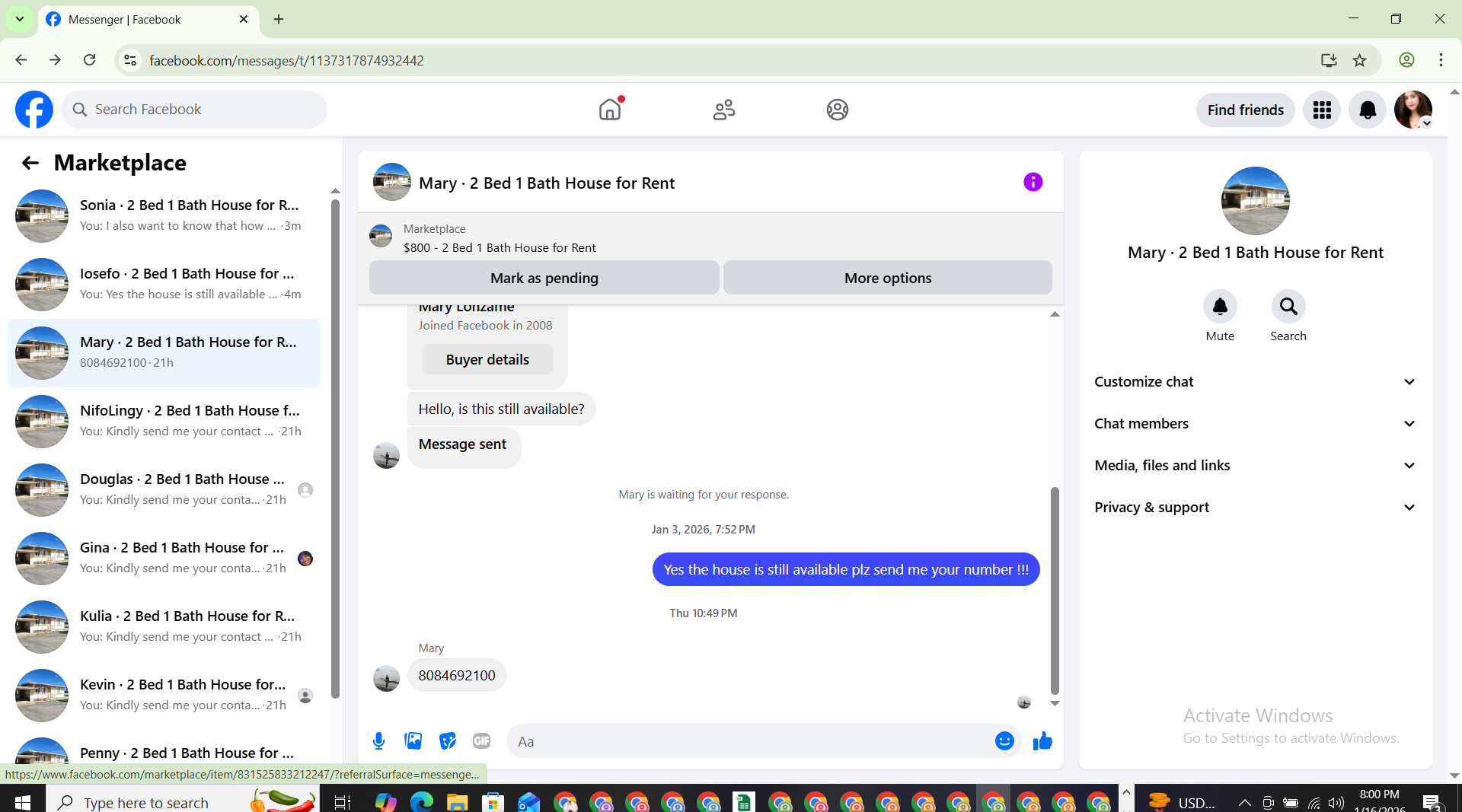
Task: Open Microsoft Edge from the taskbar
Action: 421,802
